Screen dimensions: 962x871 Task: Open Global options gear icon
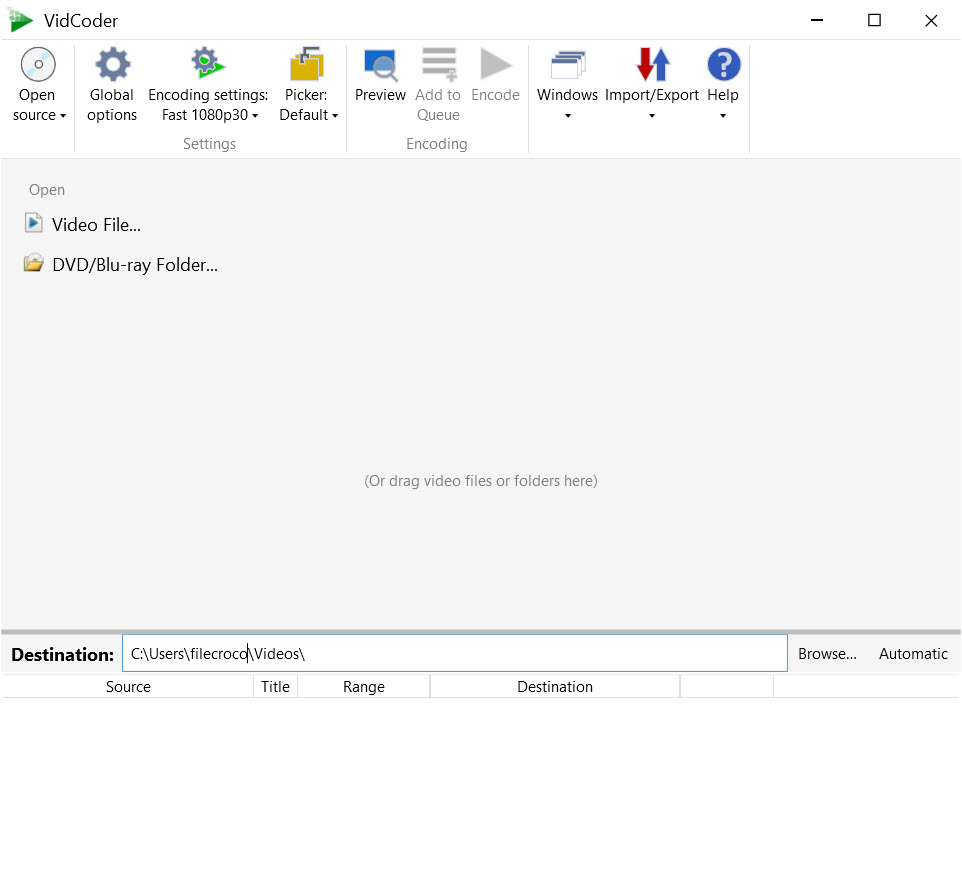112,64
